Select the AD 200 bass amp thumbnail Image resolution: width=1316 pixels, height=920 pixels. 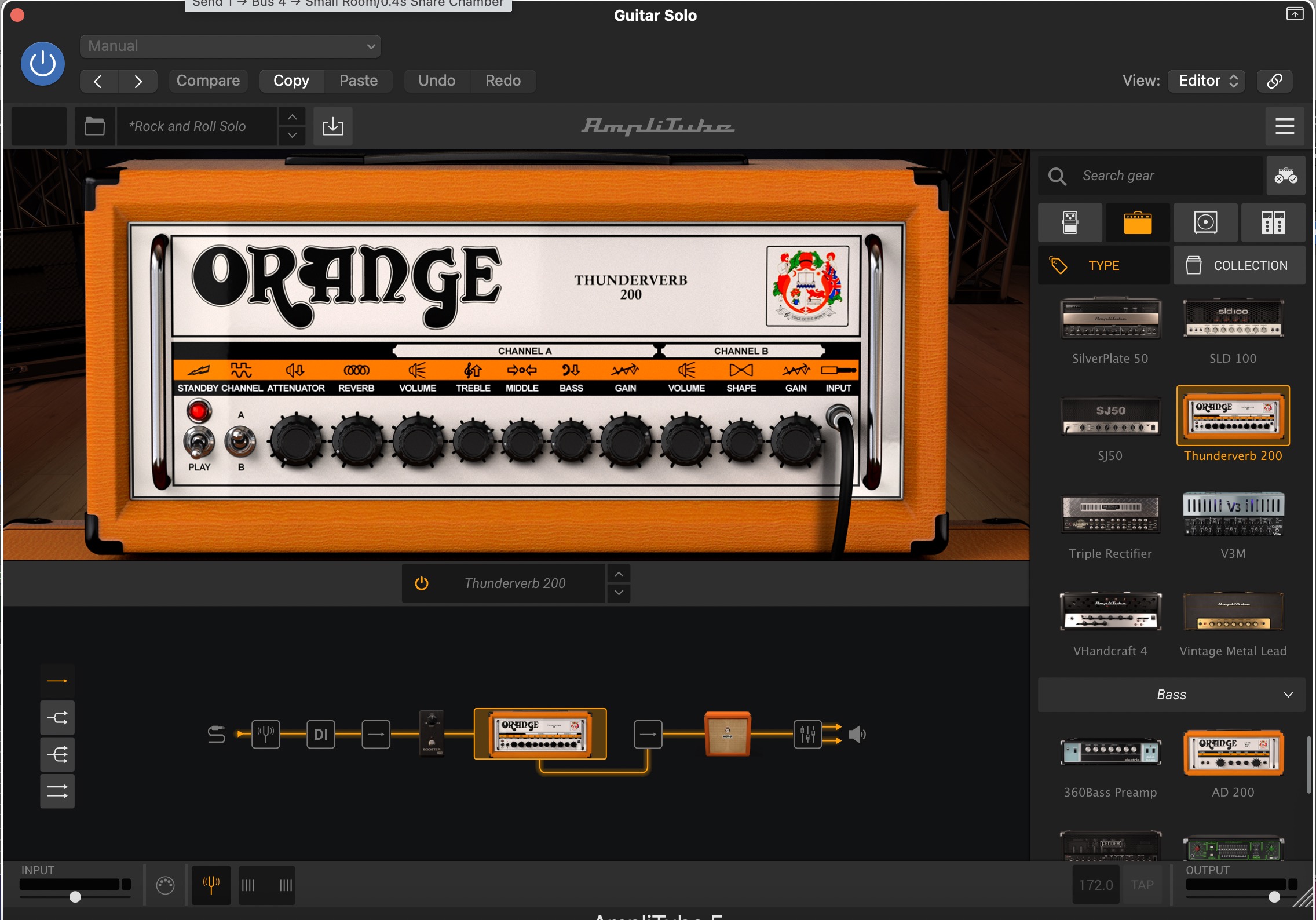[1233, 753]
